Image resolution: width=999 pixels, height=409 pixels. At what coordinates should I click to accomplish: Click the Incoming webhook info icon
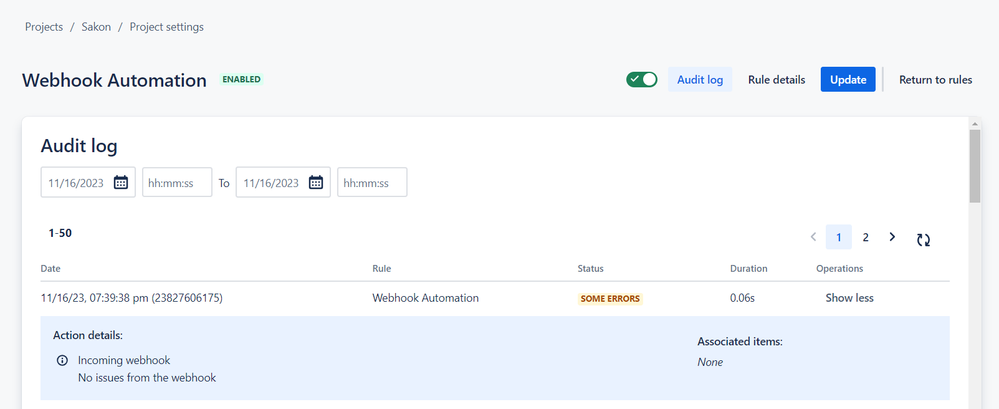[x=62, y=361]
